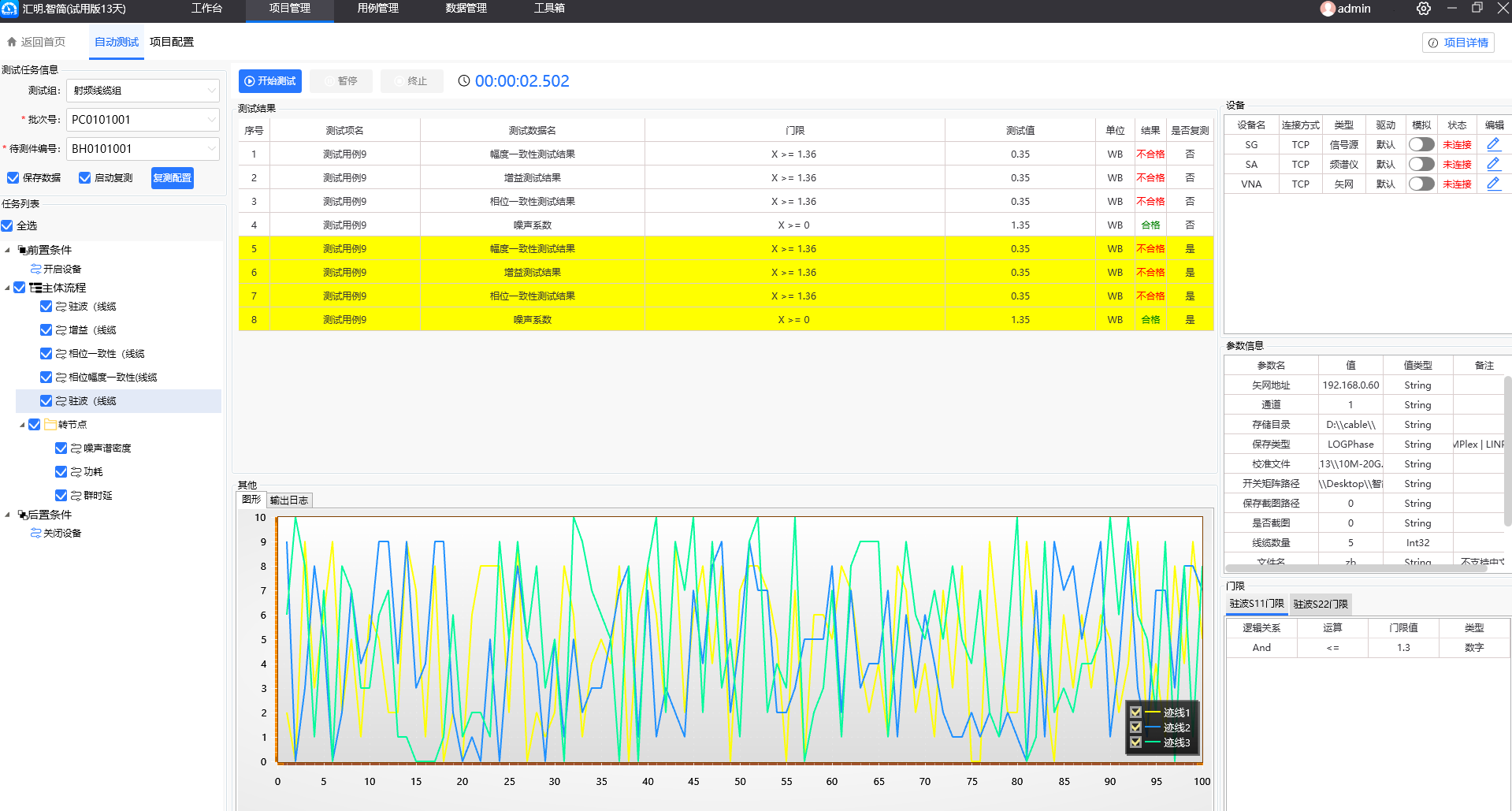Collapse the 转节点 tree node

point(22,425)
